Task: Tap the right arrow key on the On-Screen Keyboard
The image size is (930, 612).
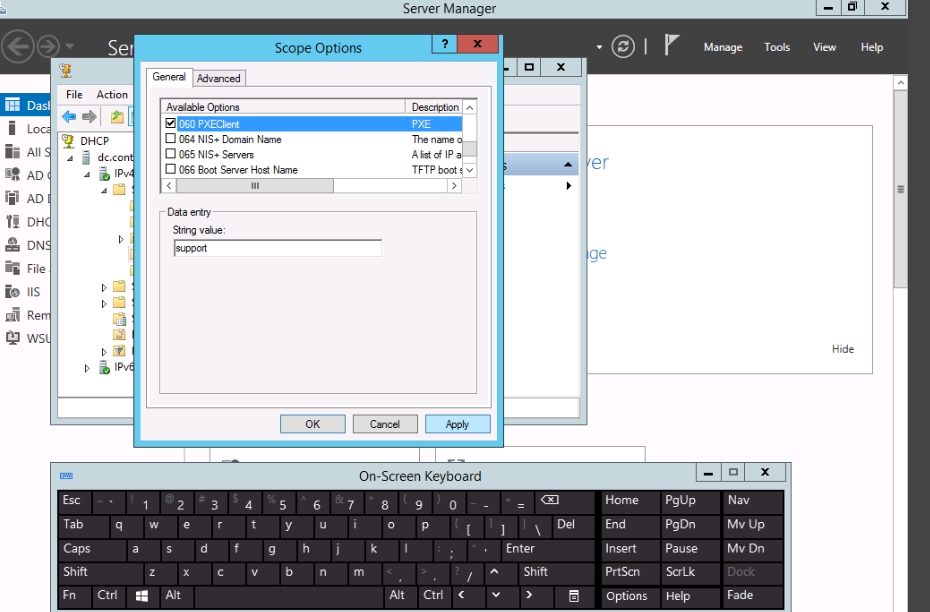Action: [x=529, y=595]
